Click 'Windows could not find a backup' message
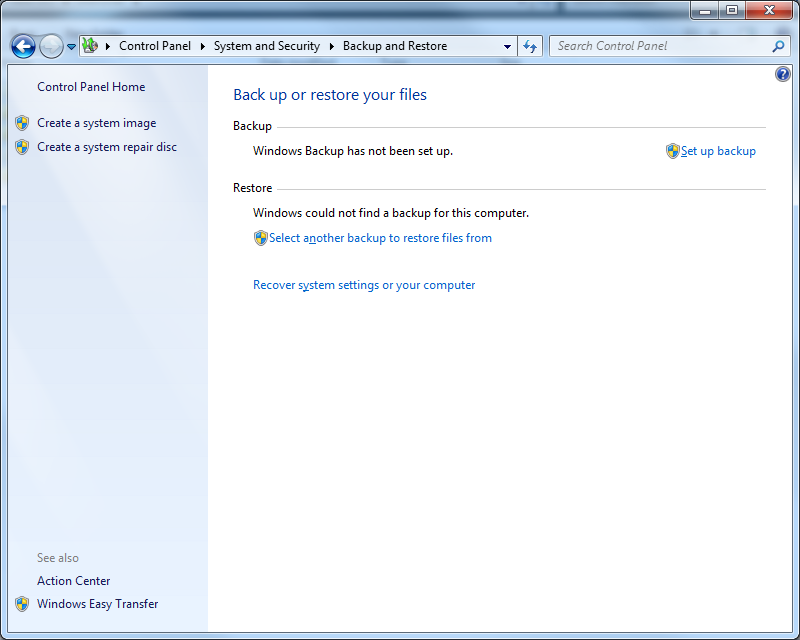This screenshot has width=800, height=640. tap(391, 213)
